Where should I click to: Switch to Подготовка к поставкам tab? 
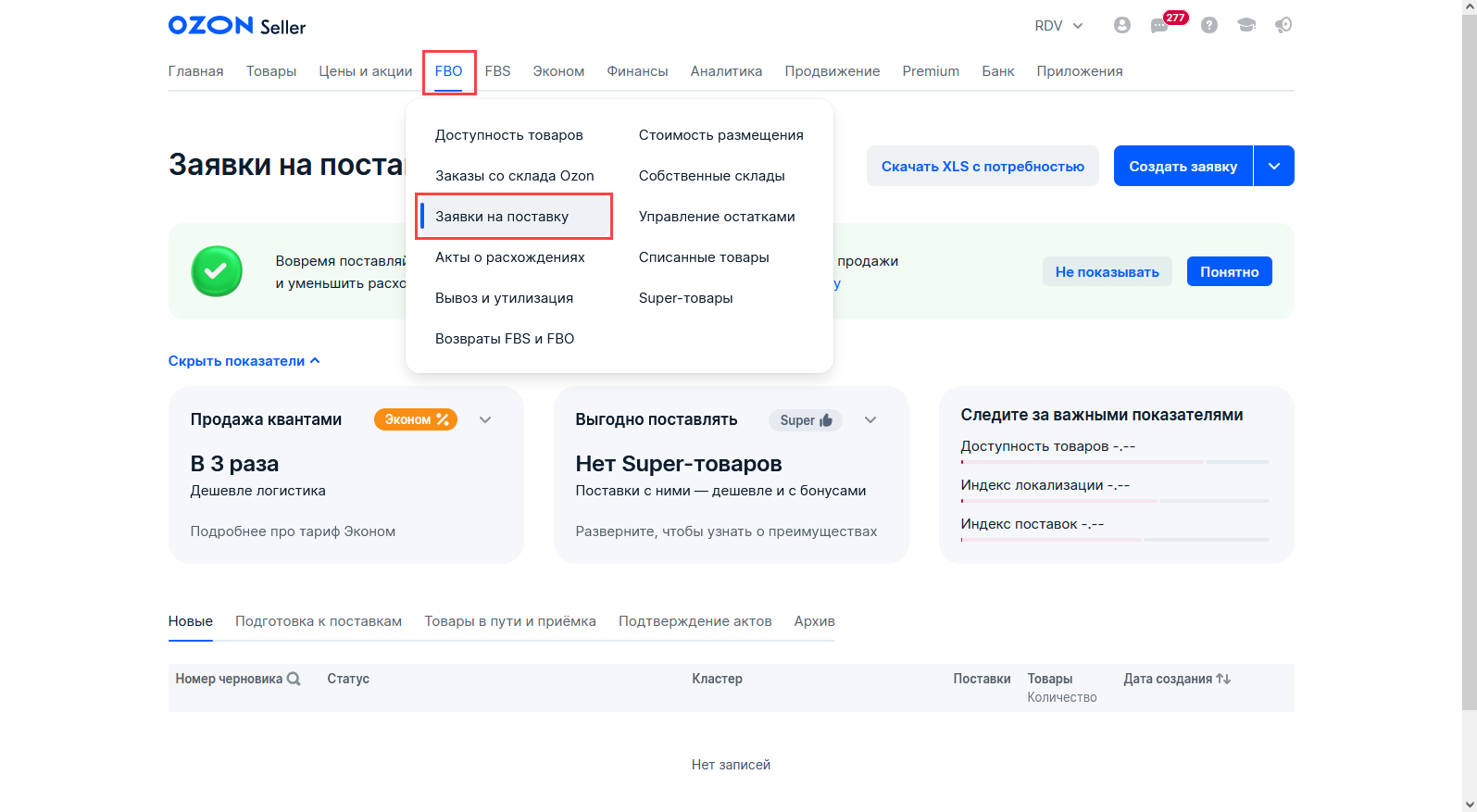point(319,621)
